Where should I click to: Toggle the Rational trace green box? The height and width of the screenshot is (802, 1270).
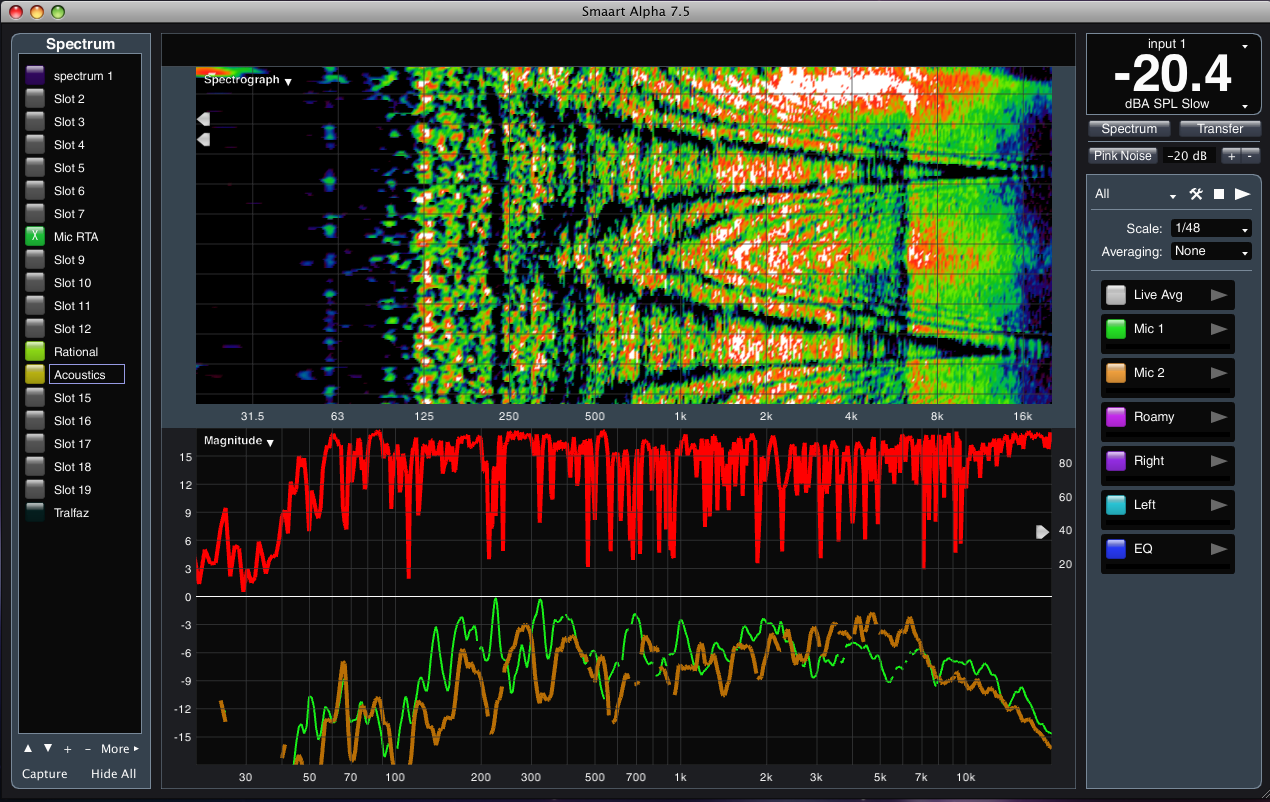tap(36, 352)
